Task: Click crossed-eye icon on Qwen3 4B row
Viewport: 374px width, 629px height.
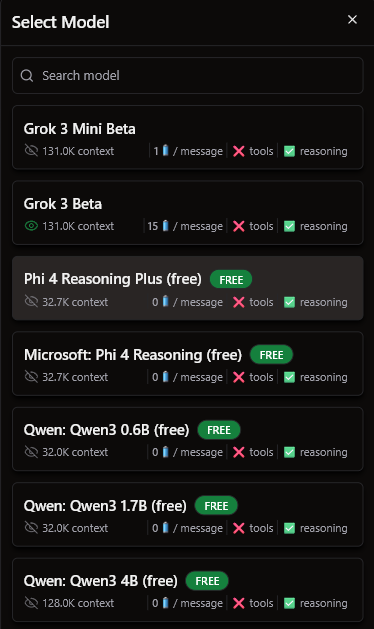Action: pos(31,603)
